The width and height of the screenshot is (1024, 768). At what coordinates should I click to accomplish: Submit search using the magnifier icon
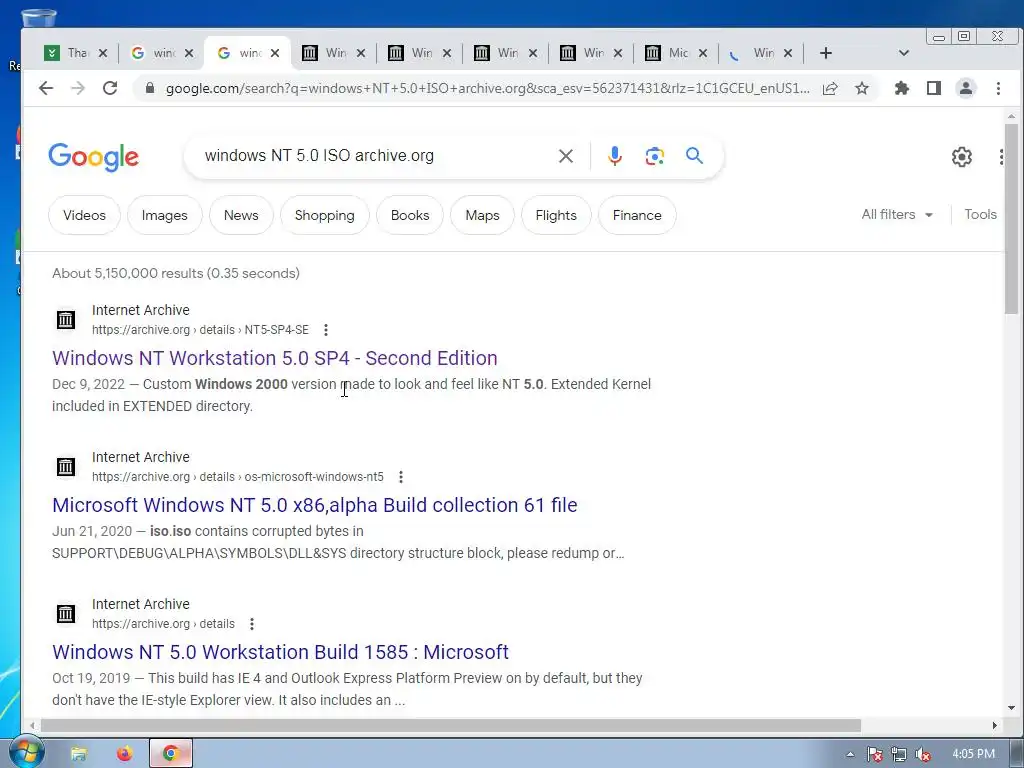click(694, 155)
